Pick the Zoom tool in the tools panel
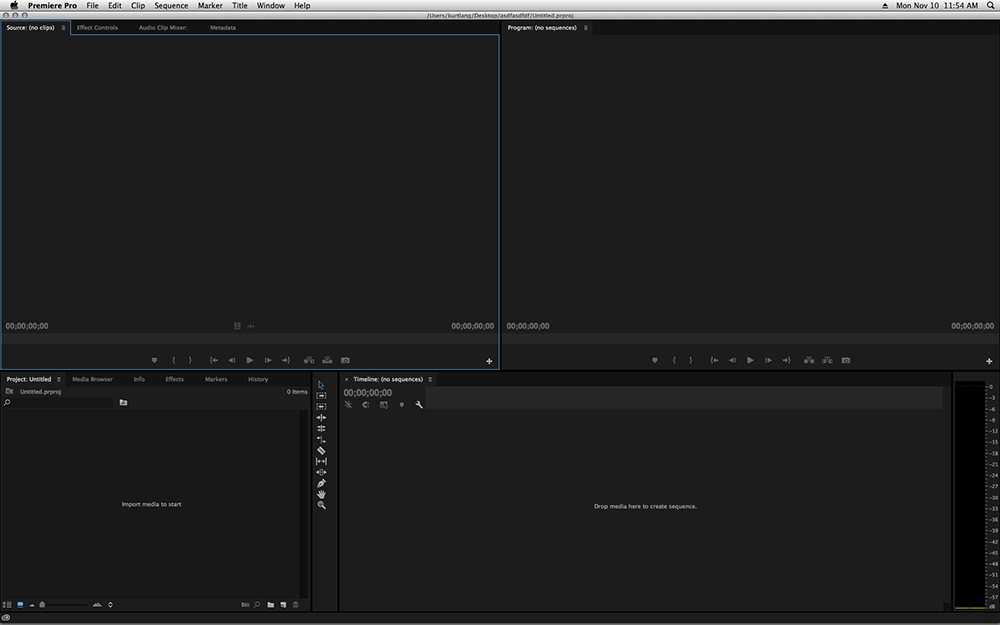 (321, 506)
